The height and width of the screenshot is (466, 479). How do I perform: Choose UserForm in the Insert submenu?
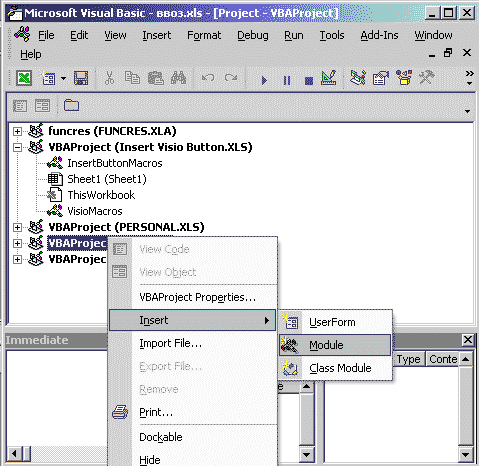(335, 322)
